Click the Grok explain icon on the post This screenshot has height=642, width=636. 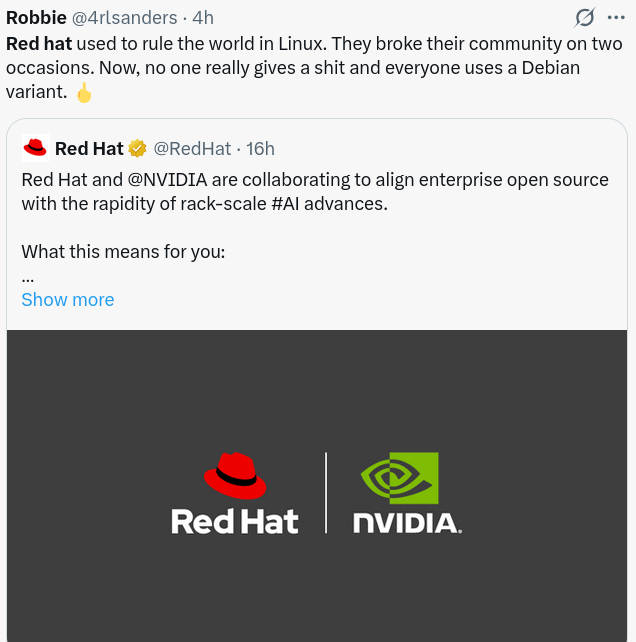point(584,17)
